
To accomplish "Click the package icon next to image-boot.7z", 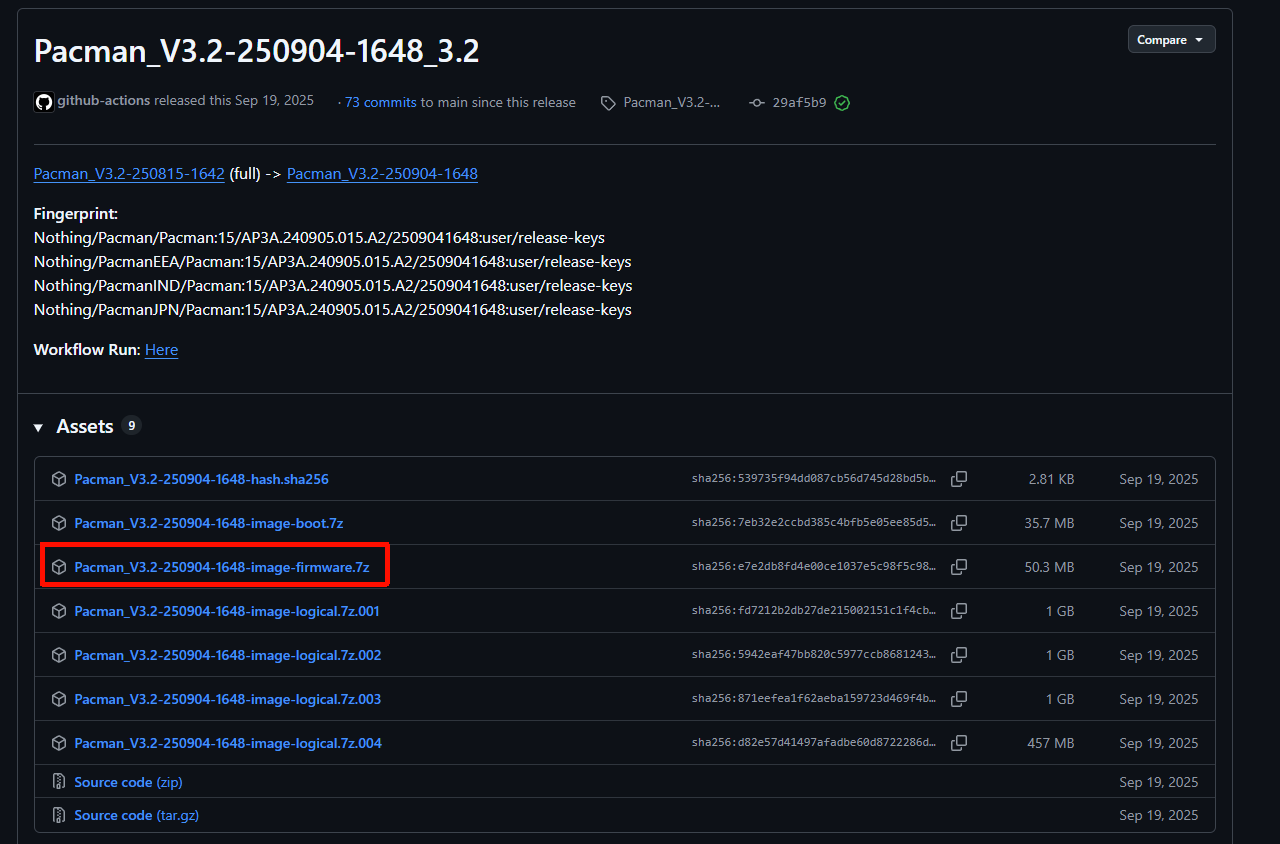I will [59, 523].
